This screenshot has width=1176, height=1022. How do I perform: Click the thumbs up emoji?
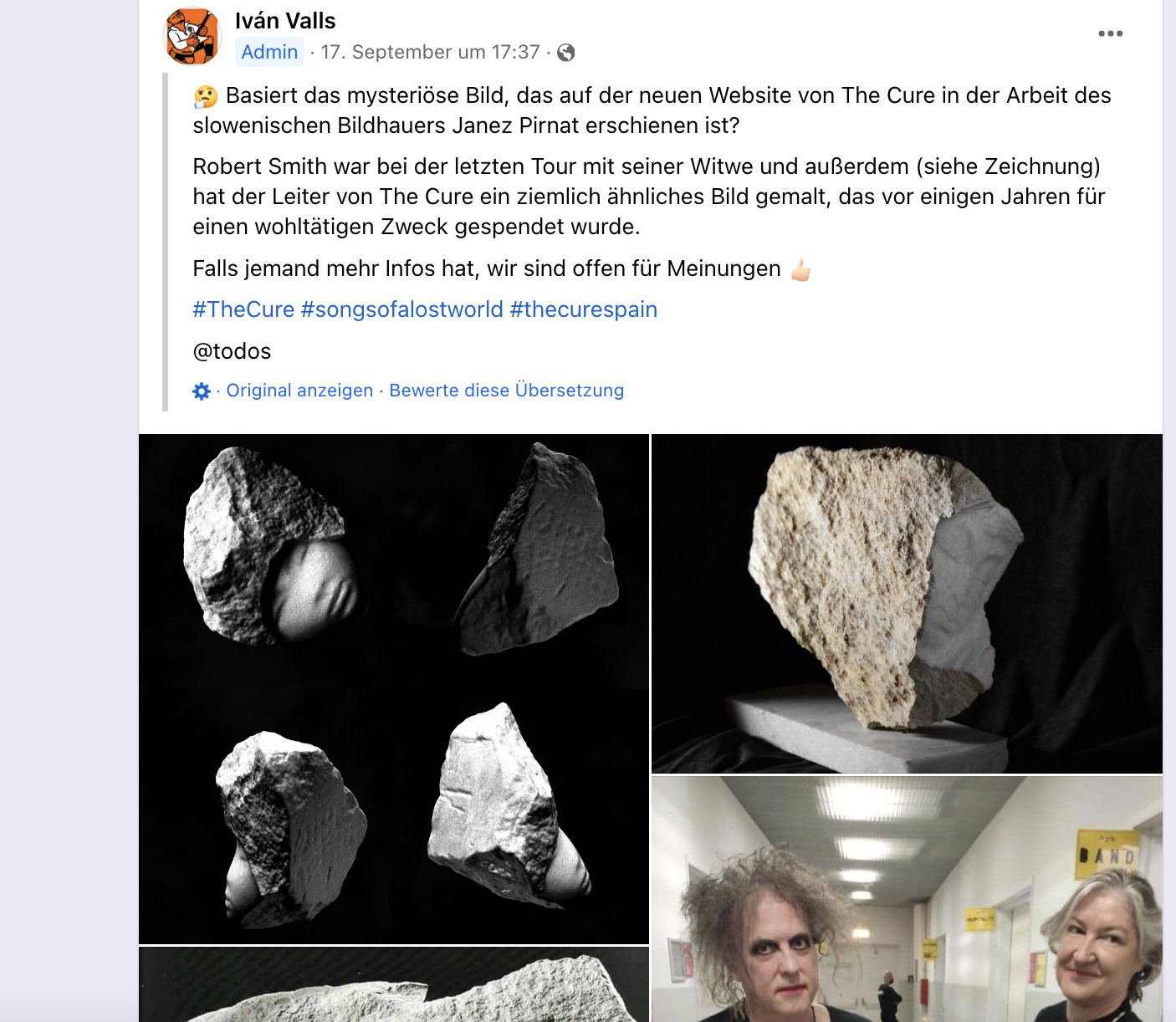pyautogui.click(x=800, y=269)
